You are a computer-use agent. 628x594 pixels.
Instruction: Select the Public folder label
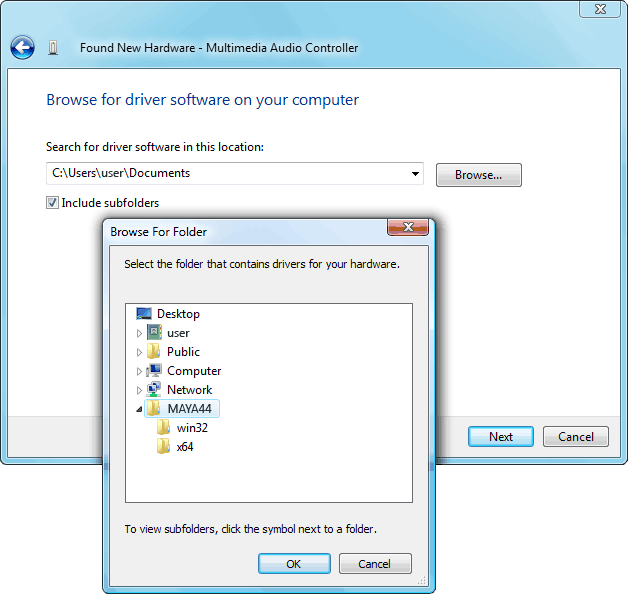183,352
